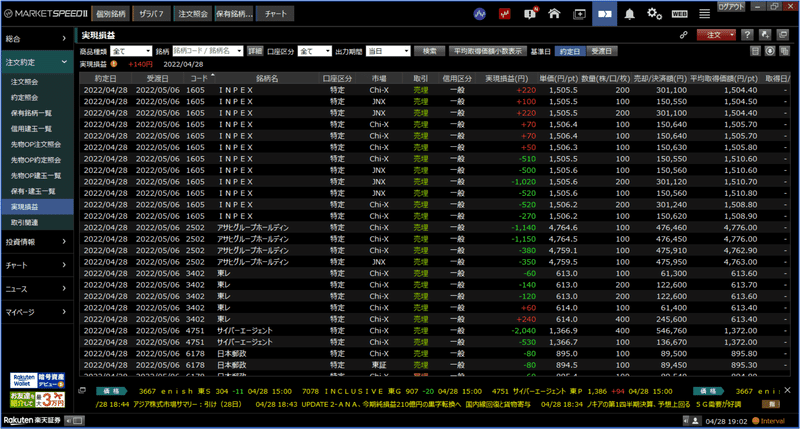The width and height of the screenshot is (800, 429).
Task: Click the small toggle icon beside Rakuten 楽天証券 logo
Action: 74,421
